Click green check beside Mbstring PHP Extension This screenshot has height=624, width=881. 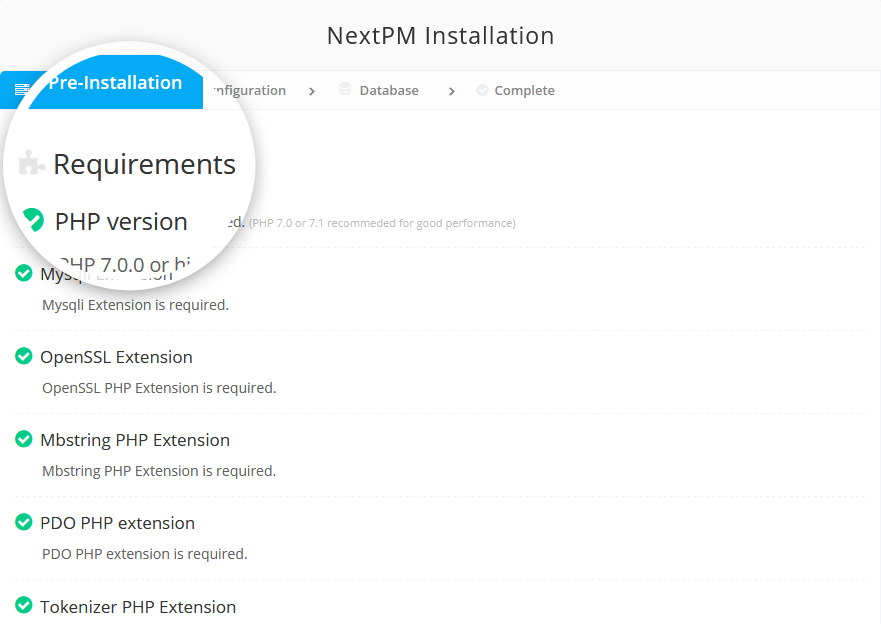[x=24, y=439]
